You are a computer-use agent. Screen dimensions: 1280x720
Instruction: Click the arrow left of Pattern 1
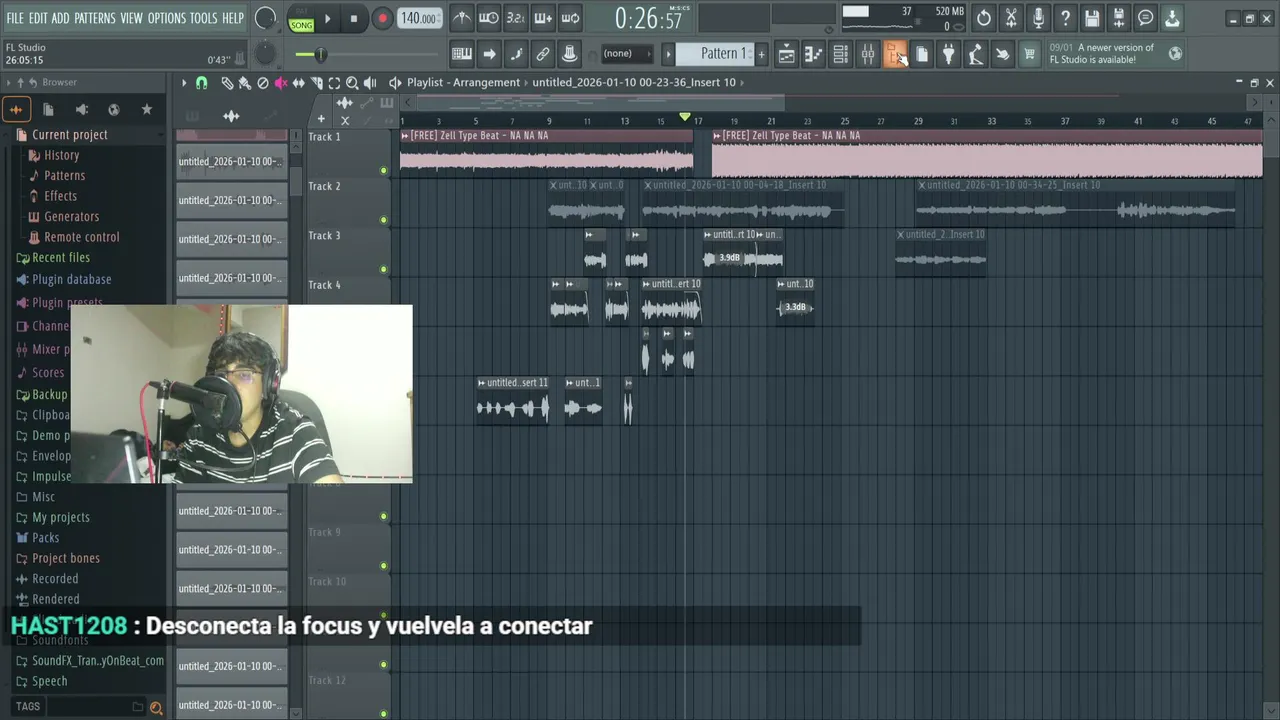[x=669, y=54]
